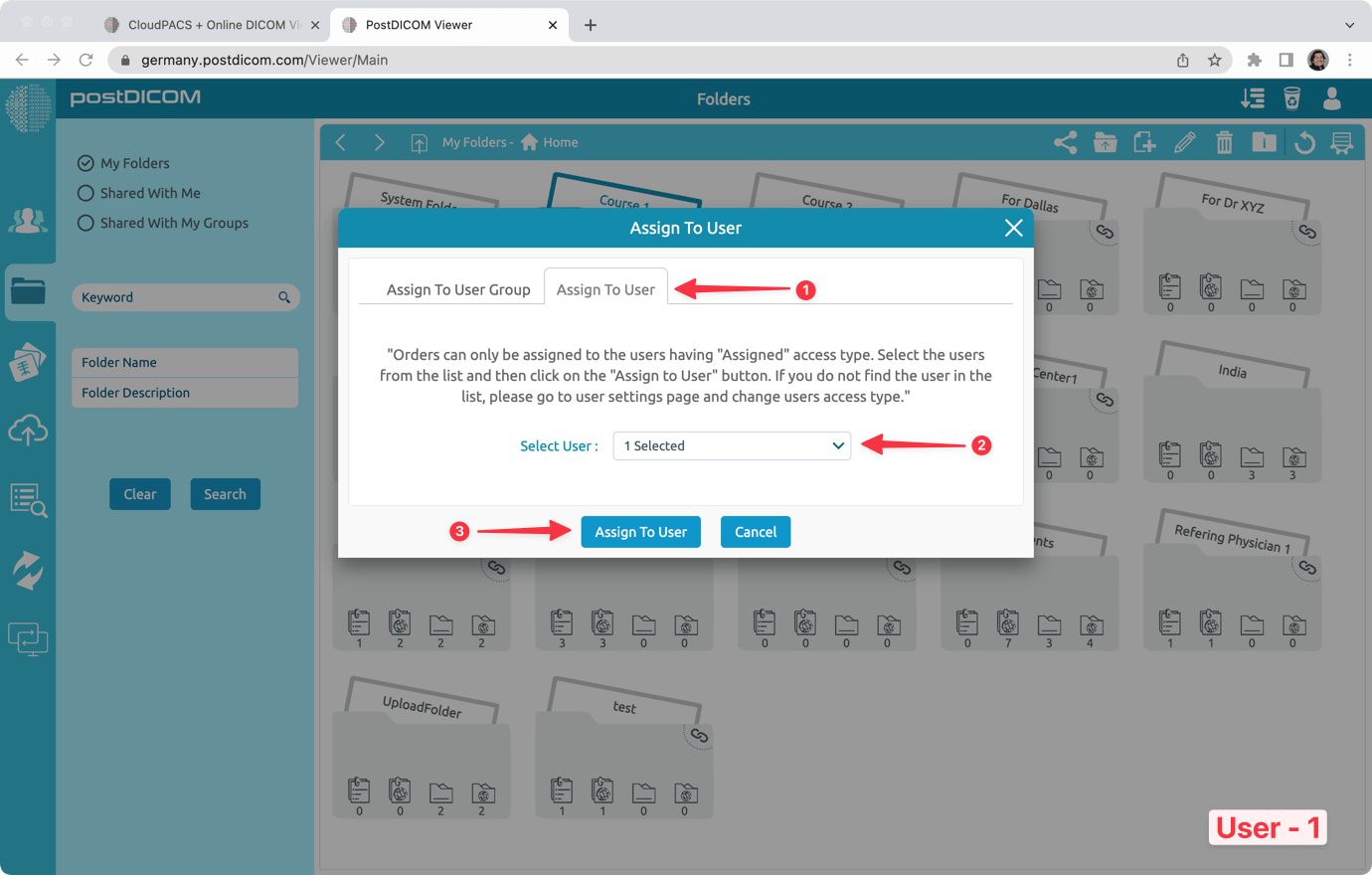
Task: Open the sort icon in the top header
Action: (x=1253, y=98)
